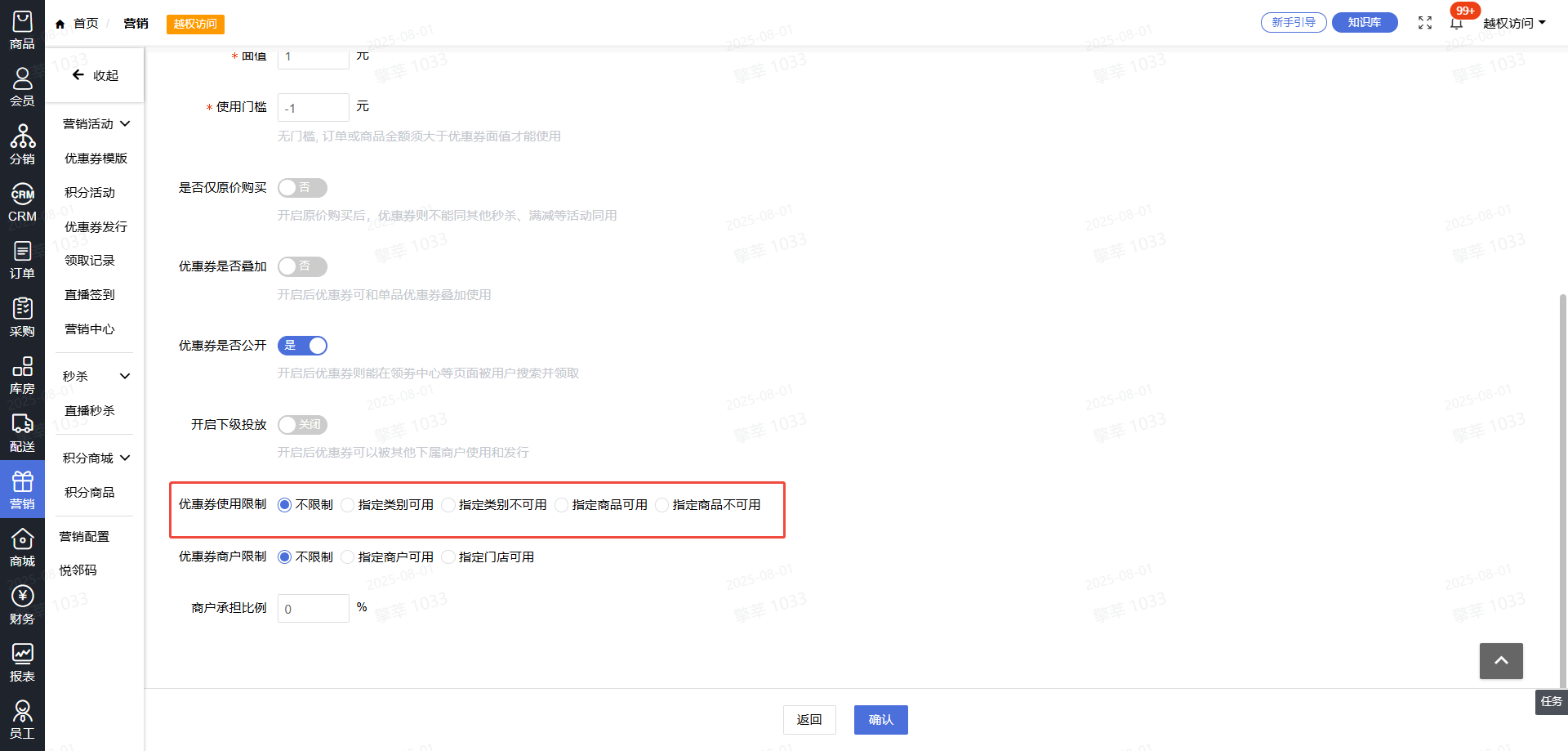Toggle fullscreen mode icon
The width and height of the screenshot is (1568, 751).
pyautogui.click(x=1425, y=23)
